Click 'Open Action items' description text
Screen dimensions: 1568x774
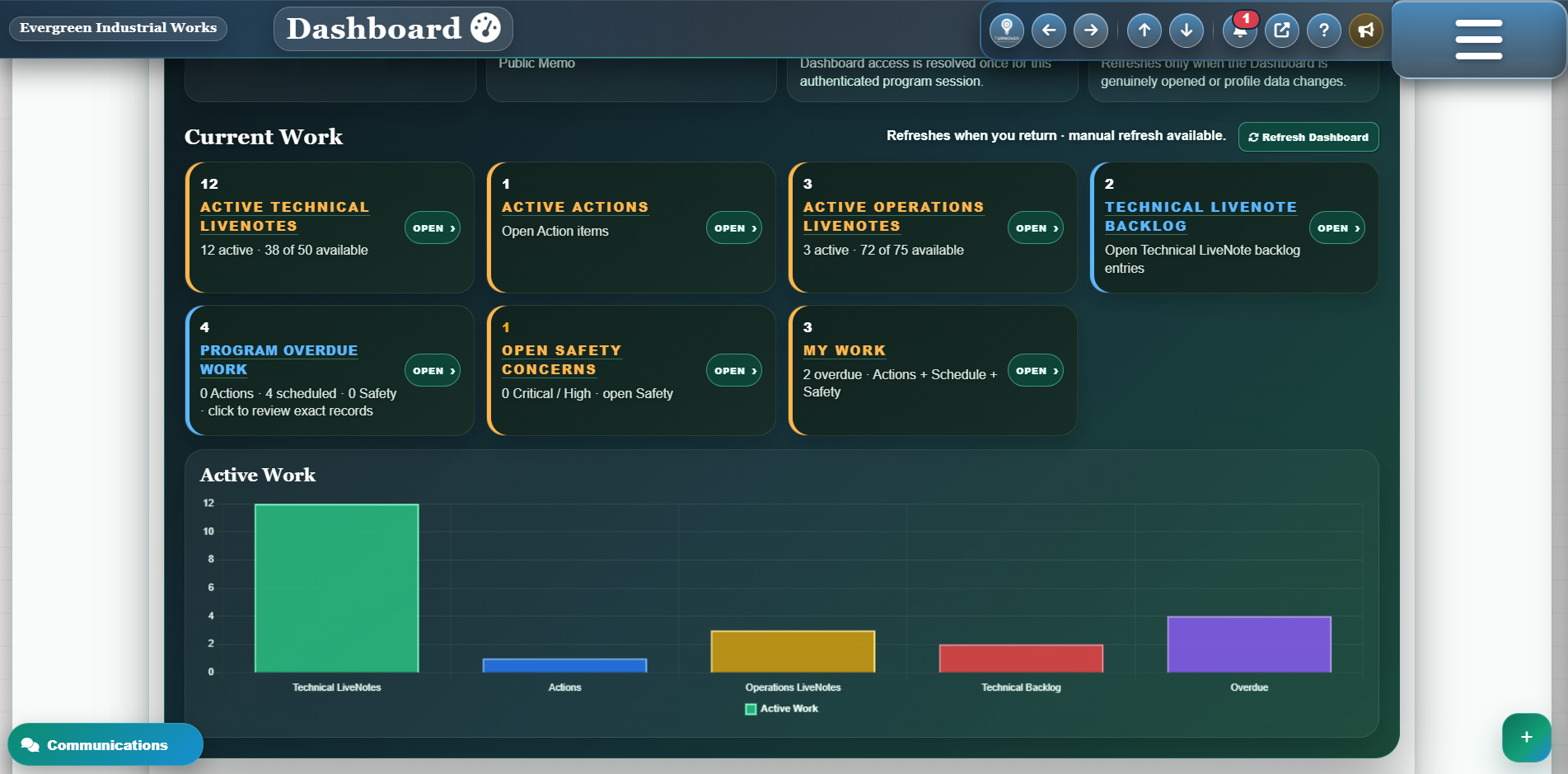[555, 231]
